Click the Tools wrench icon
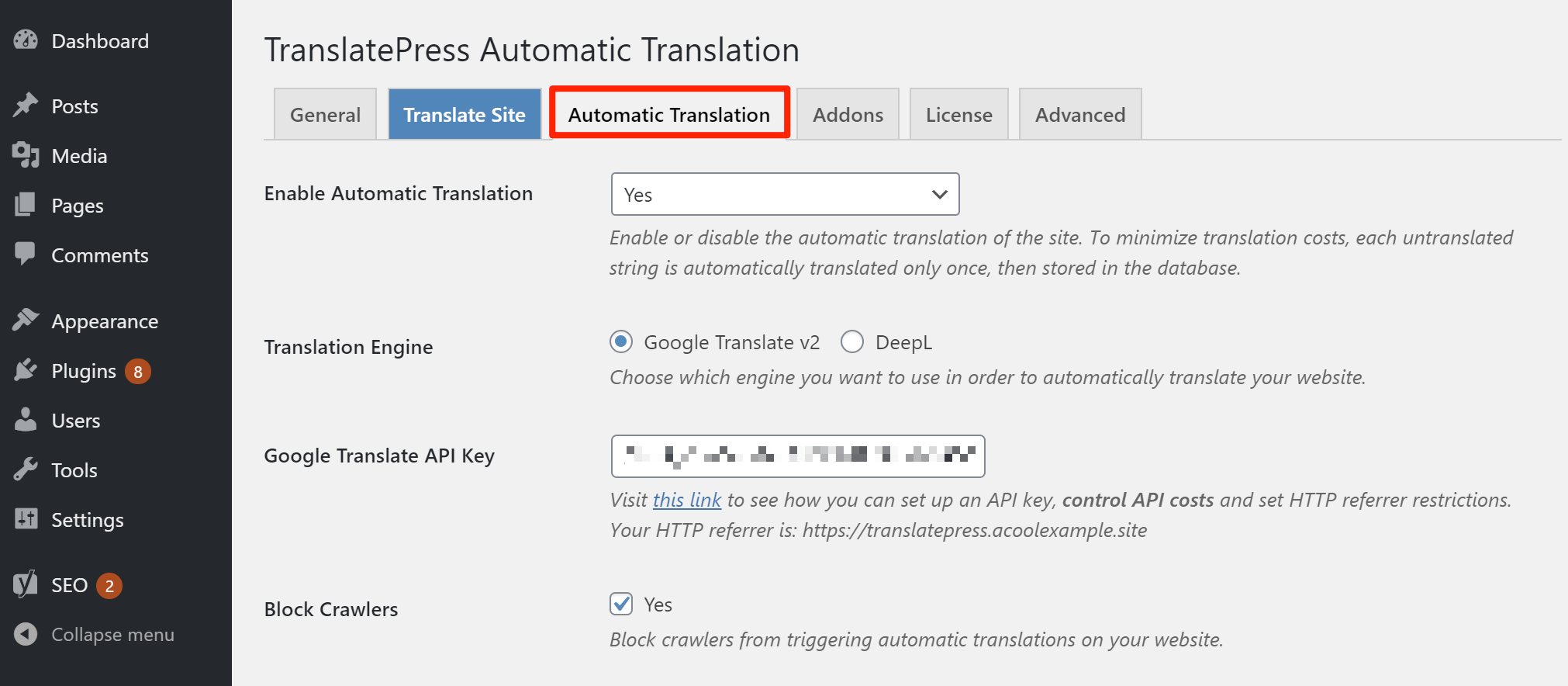The width and height of the screenshot is (1568, 686). point(26,469)
